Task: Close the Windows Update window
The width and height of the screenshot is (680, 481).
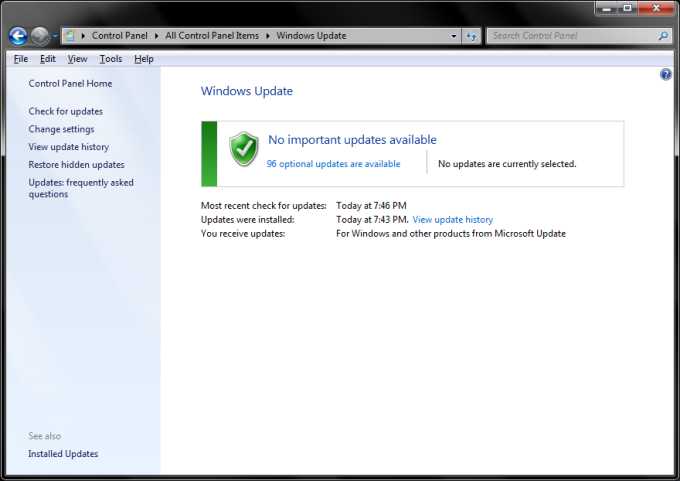Action: (656, 8)
